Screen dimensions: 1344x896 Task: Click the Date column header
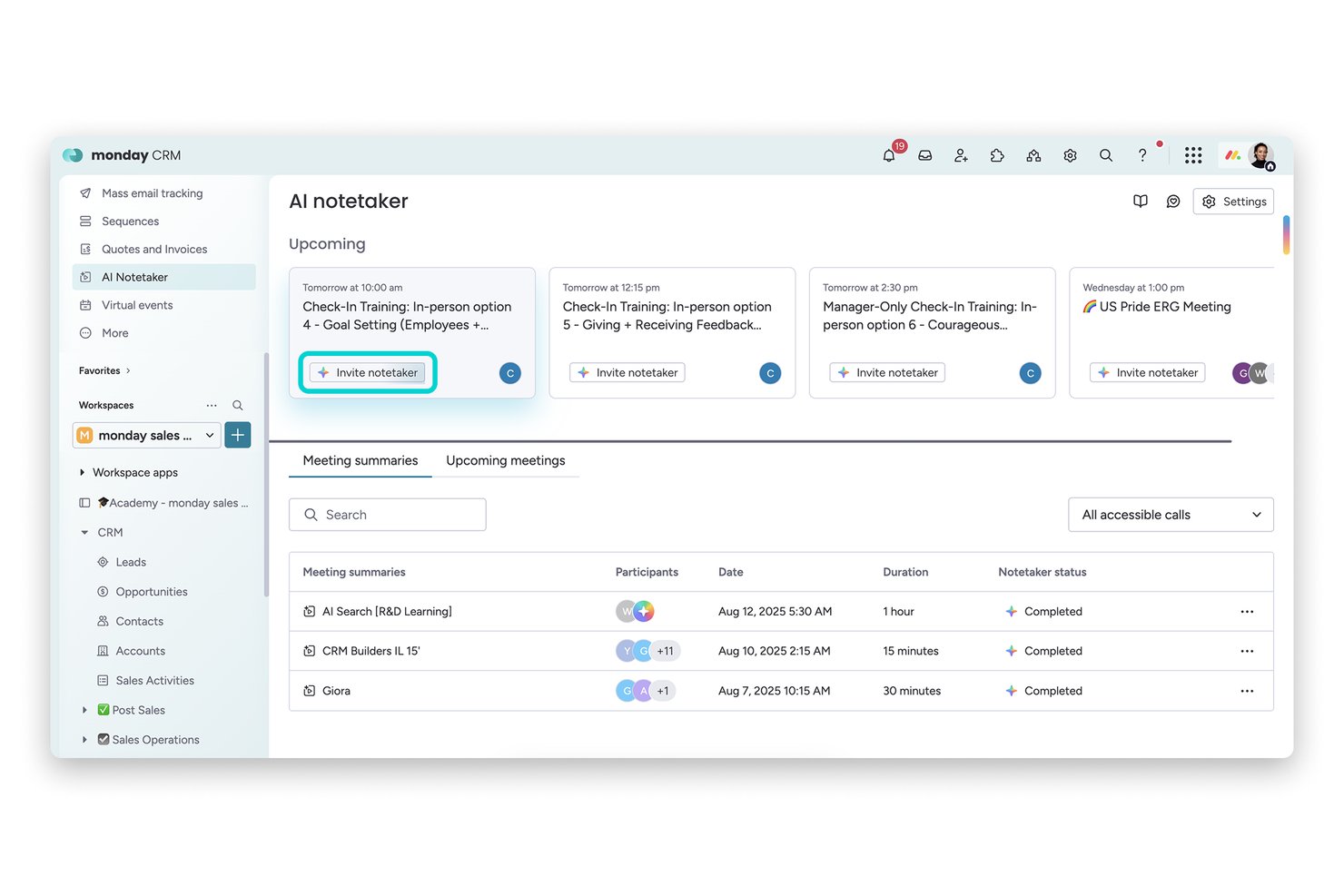tap(731, 573)
